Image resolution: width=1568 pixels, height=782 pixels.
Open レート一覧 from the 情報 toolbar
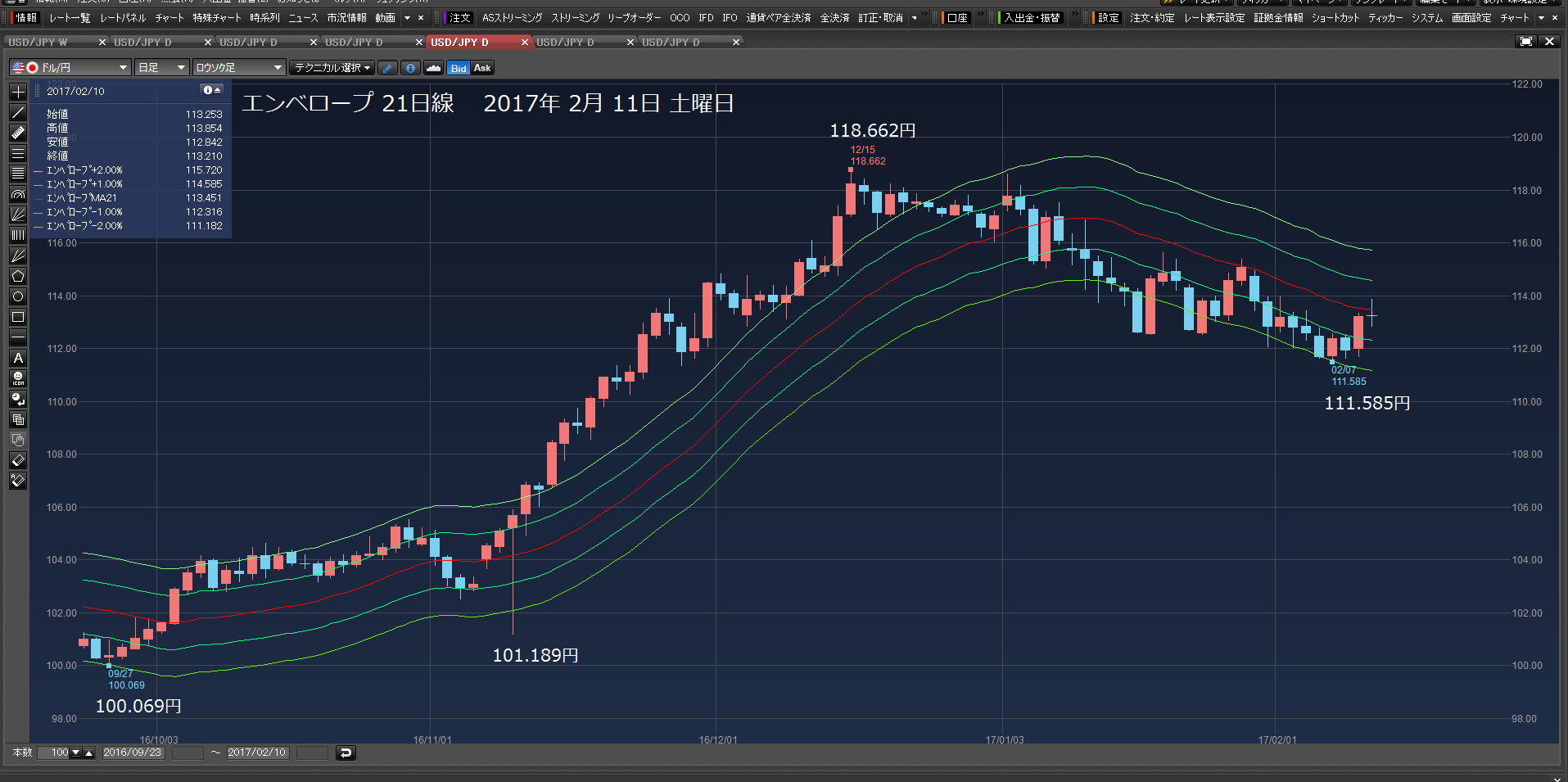pyautogui.click(x=70, y=17)
